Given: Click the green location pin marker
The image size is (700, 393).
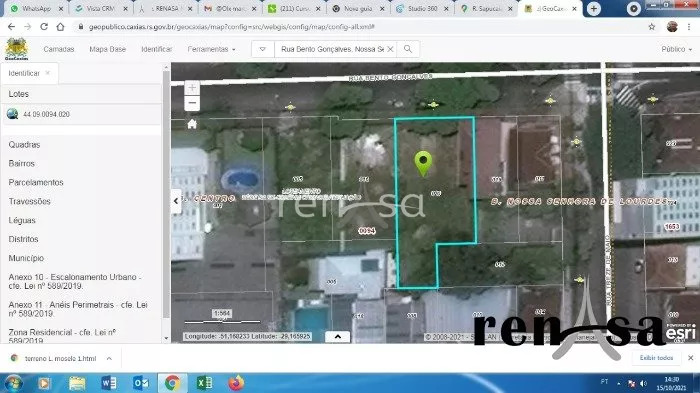Looking at the screenshot, I should pos(423,163).
